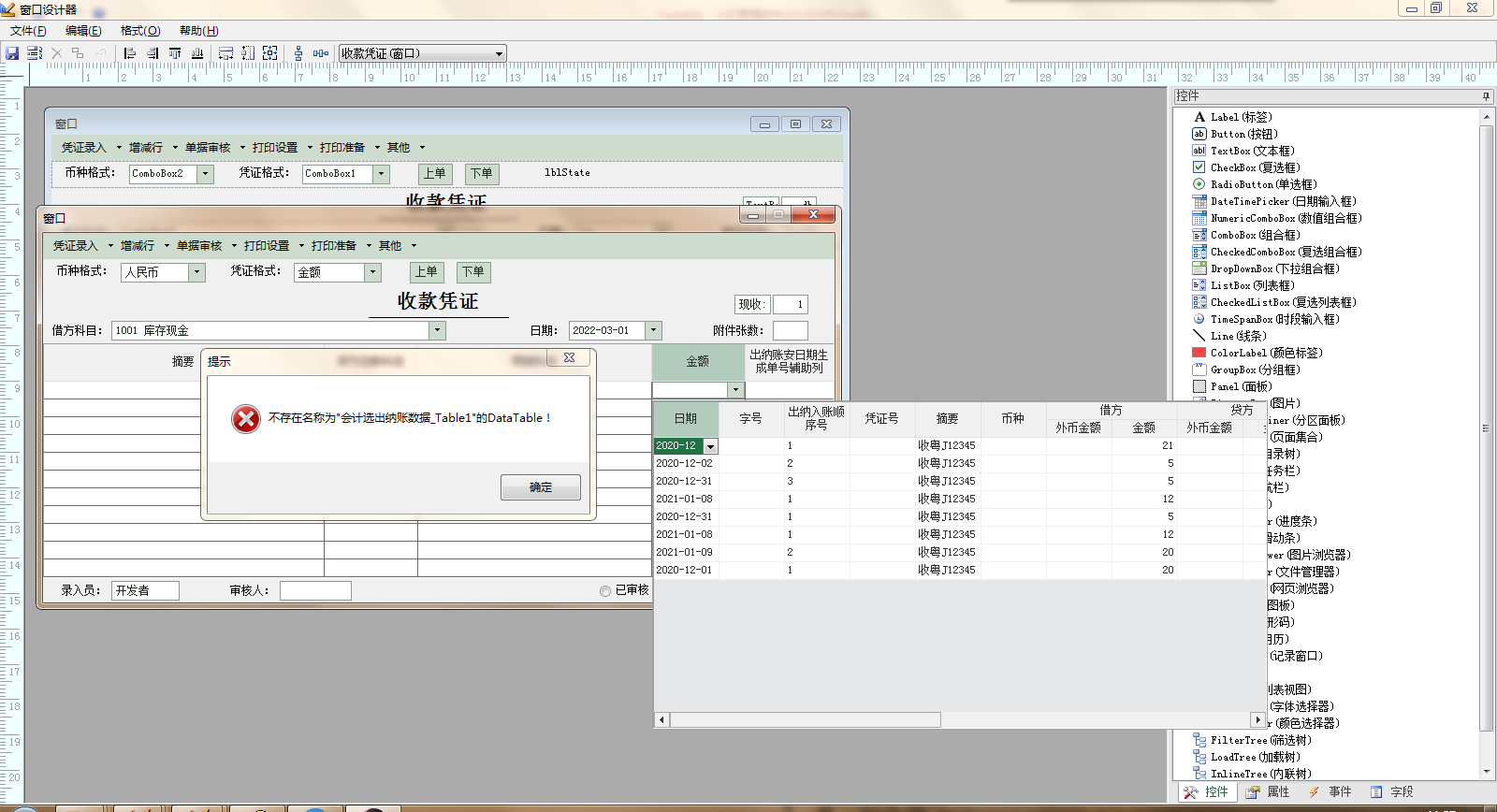Image resolution: width=1497 pixels, height=812 pixels.
Task: Select the DropDownBox (下拉组合框) control icon
Action: pyautogui.click(x=1199, y=268)
